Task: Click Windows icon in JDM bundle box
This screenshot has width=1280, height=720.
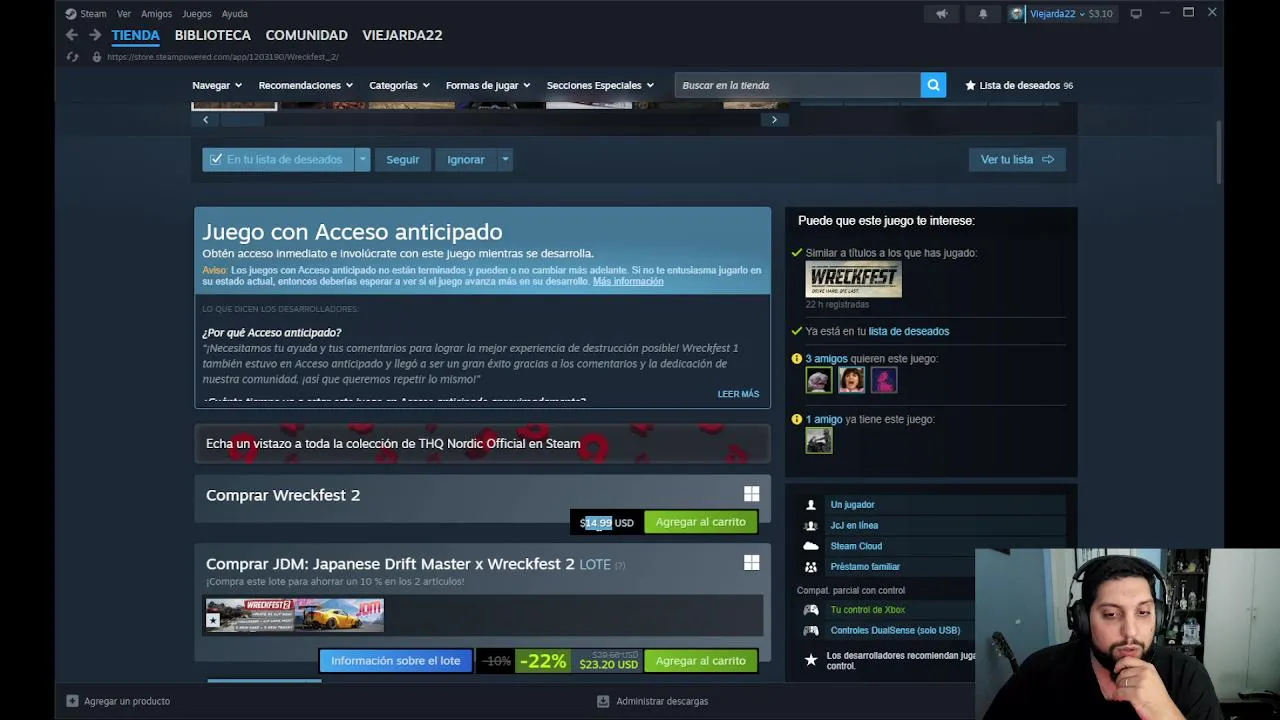Action: [x=751, y=563]
